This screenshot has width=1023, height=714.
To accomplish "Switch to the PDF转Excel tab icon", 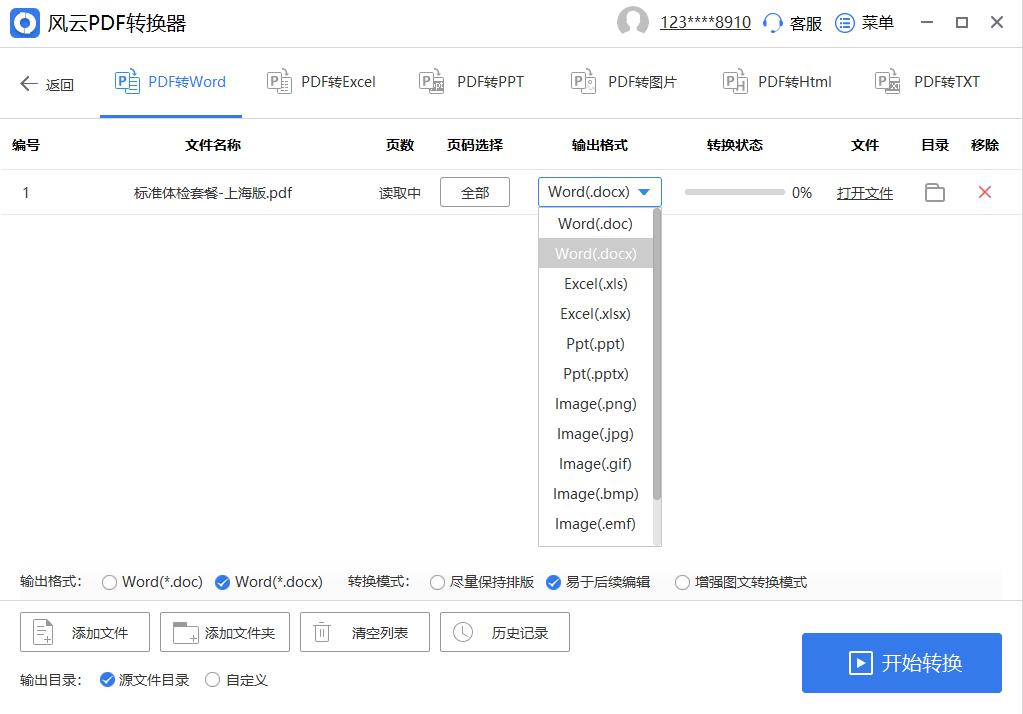I will pyautogui.click(x=276, y=82).
